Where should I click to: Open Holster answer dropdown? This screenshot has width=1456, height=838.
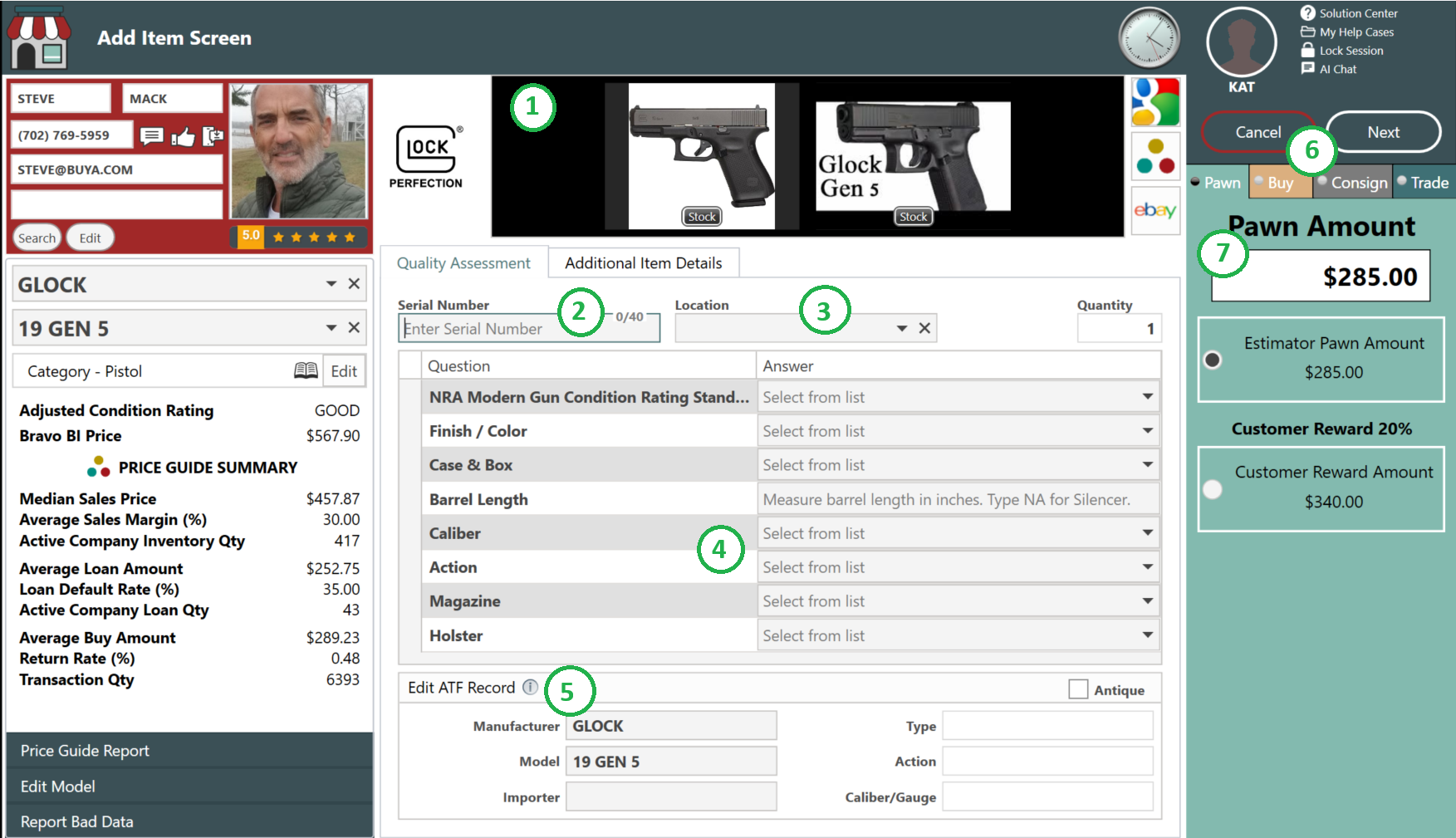click(x=958, y=635)
